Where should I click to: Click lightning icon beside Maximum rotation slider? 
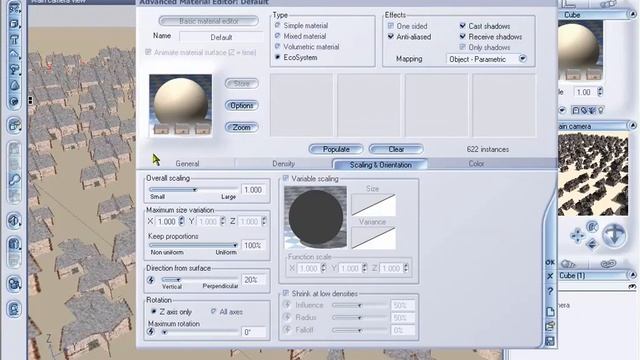coord(151,332)
